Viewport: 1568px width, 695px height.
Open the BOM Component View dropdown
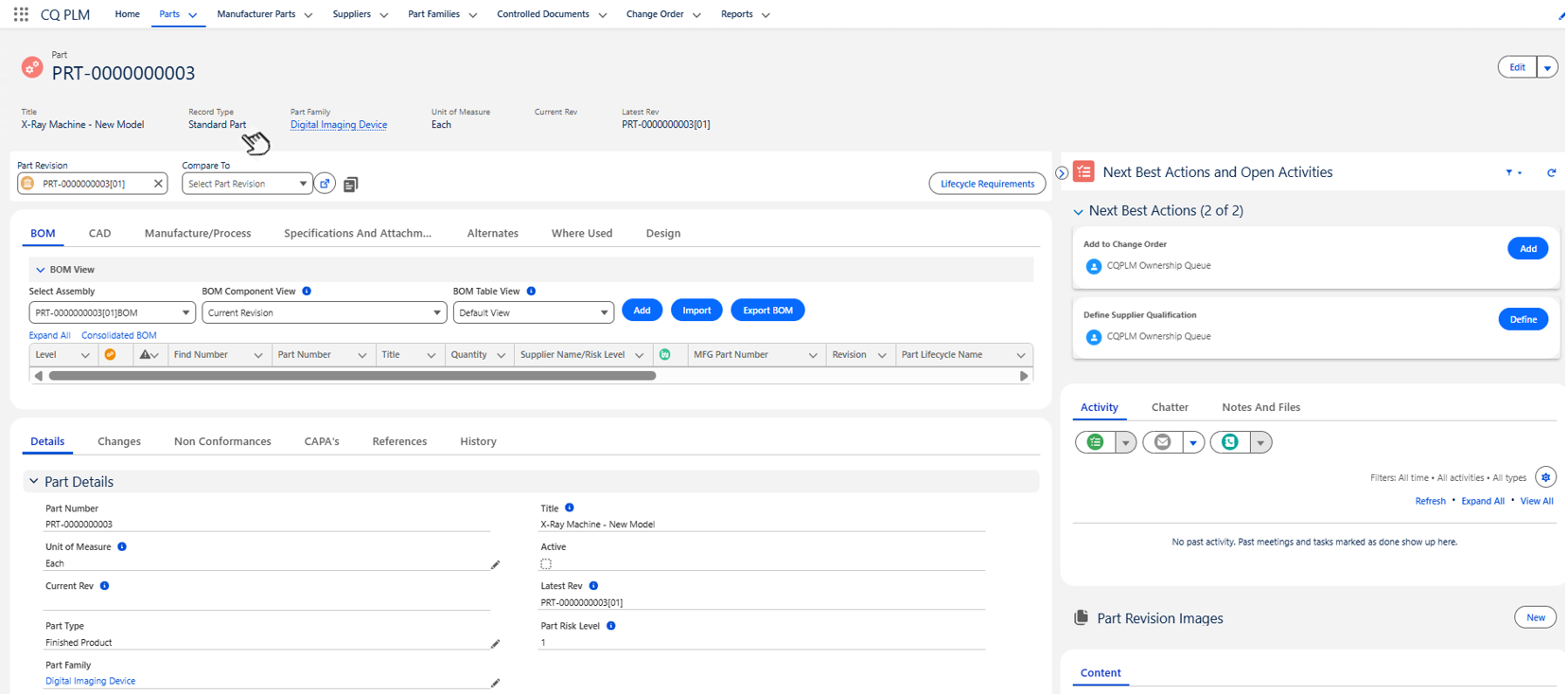click(x=324, y=312)
